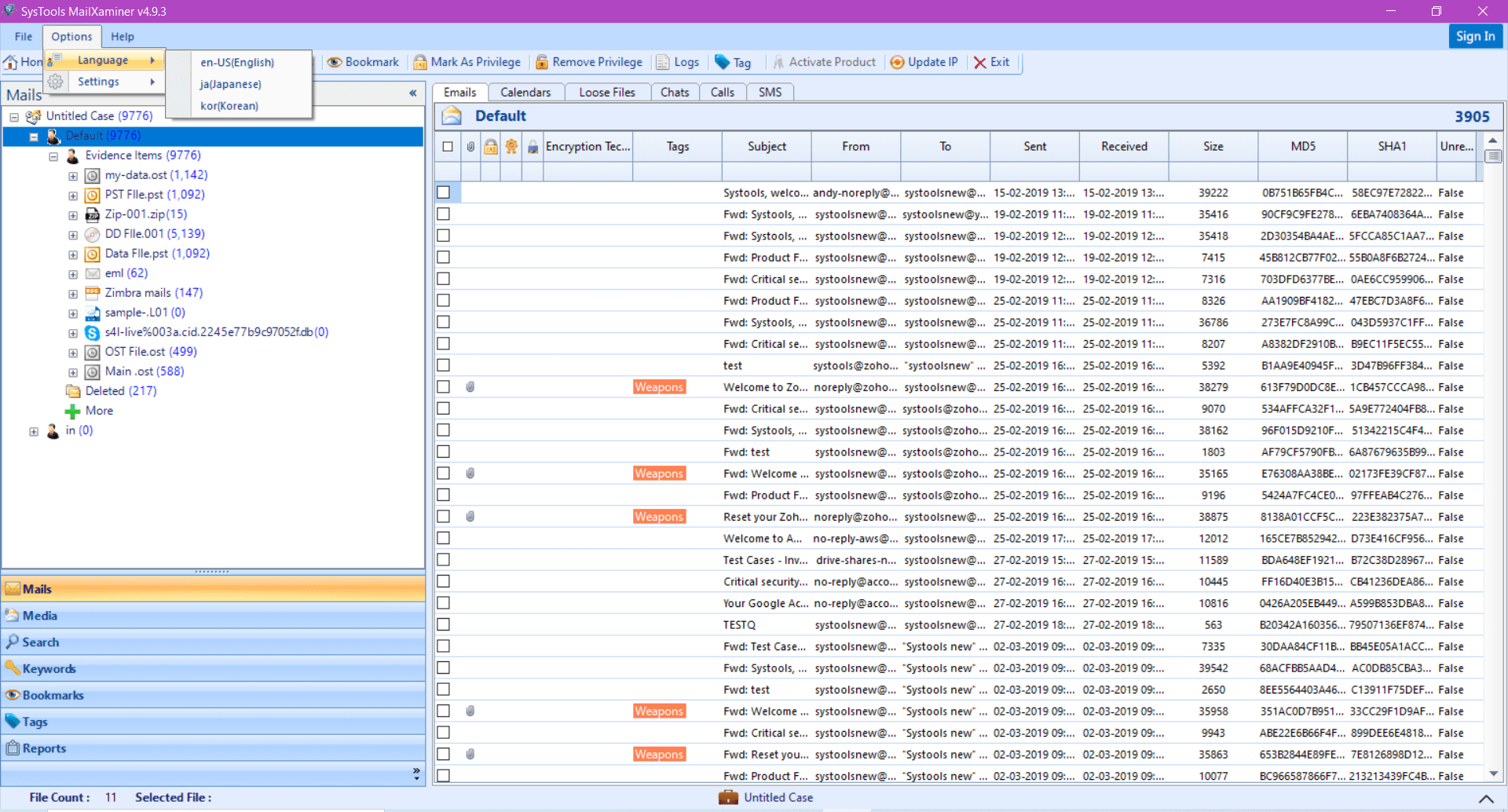Viewport: 1508px width, 812px height.
Task: Open the Logs toolbar icon
Action: coord(663,62)
